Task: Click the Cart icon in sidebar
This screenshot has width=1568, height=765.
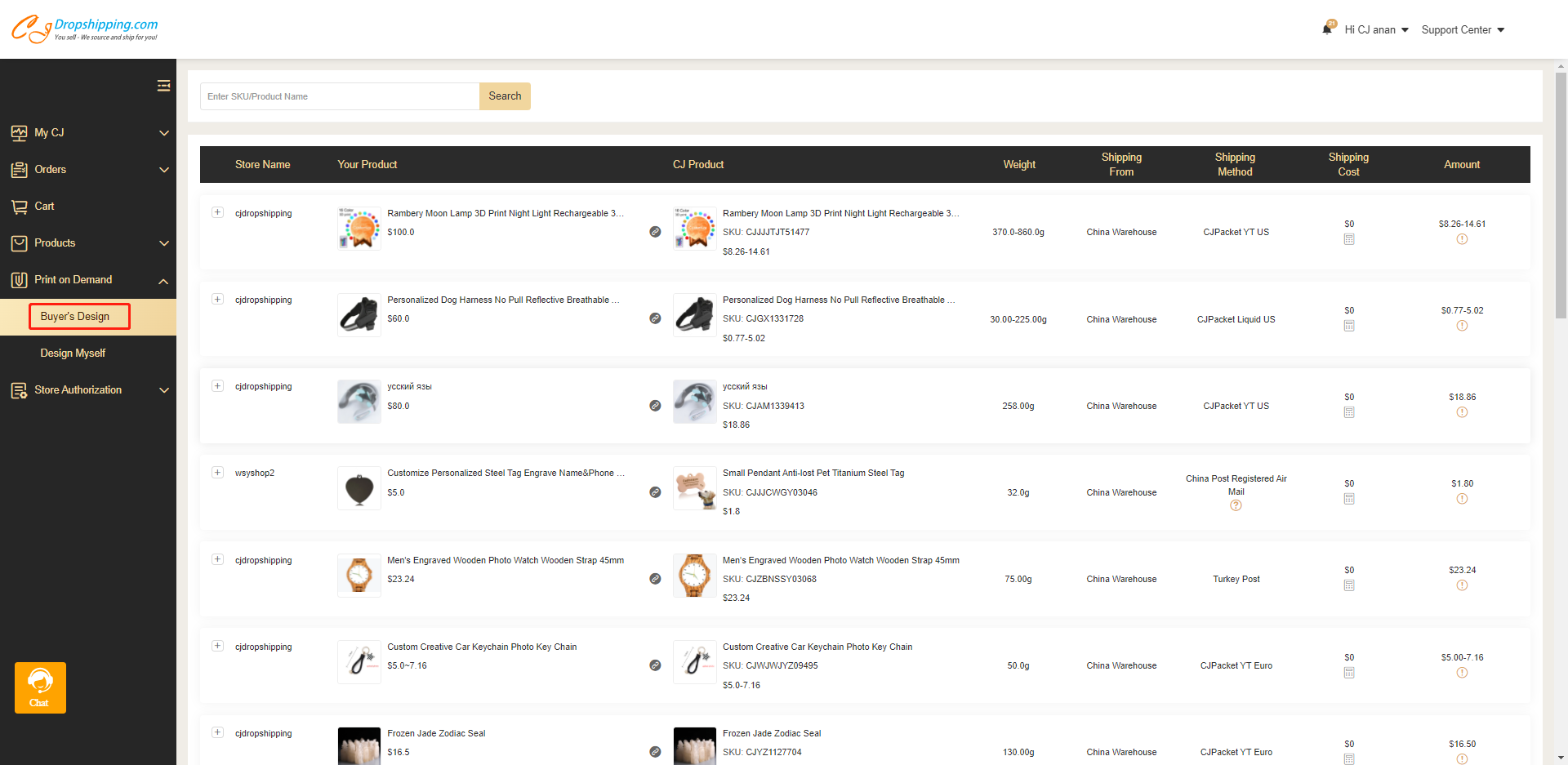Action: (20, 207)
